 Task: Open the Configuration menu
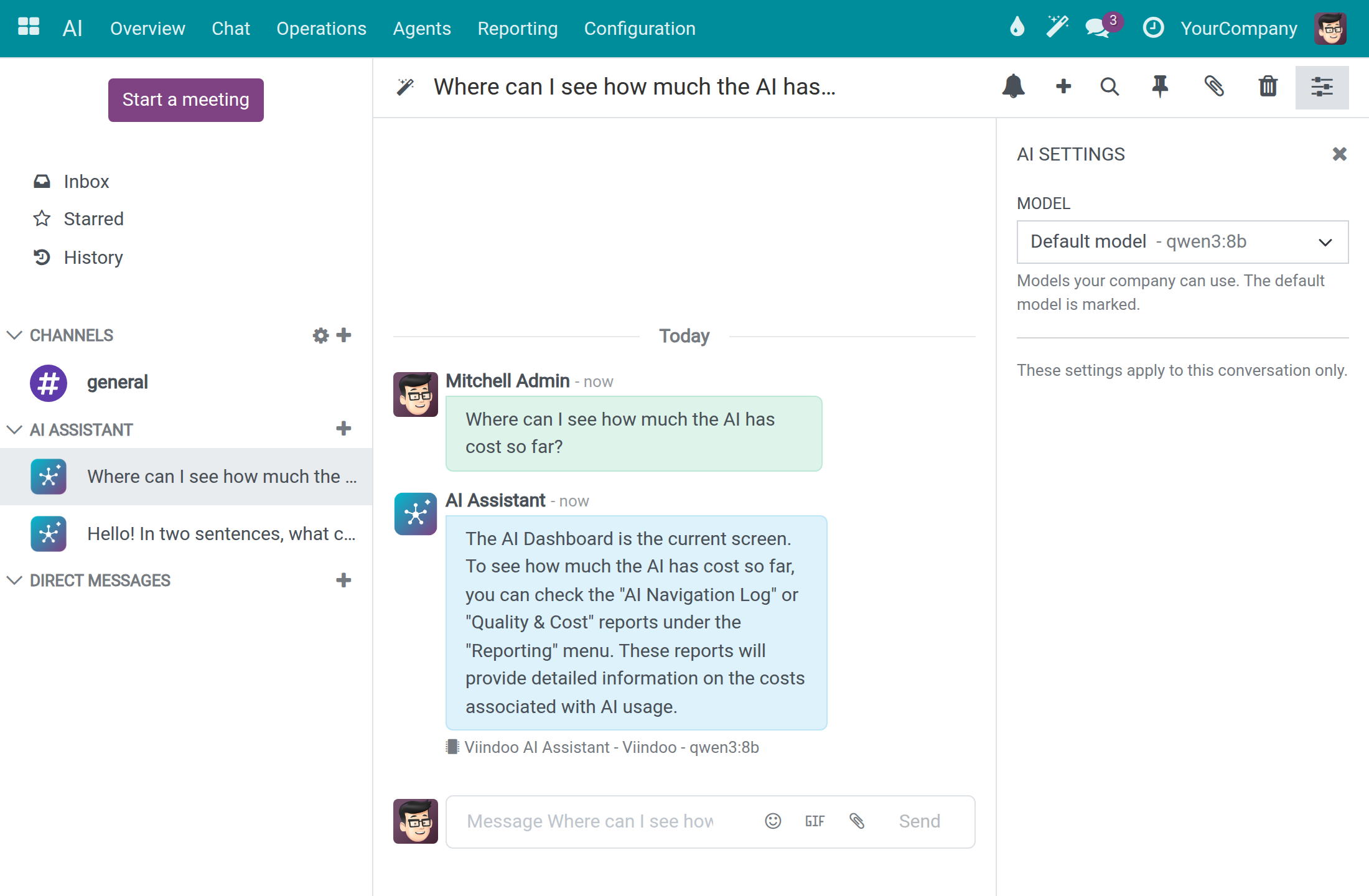pos(640,29)
